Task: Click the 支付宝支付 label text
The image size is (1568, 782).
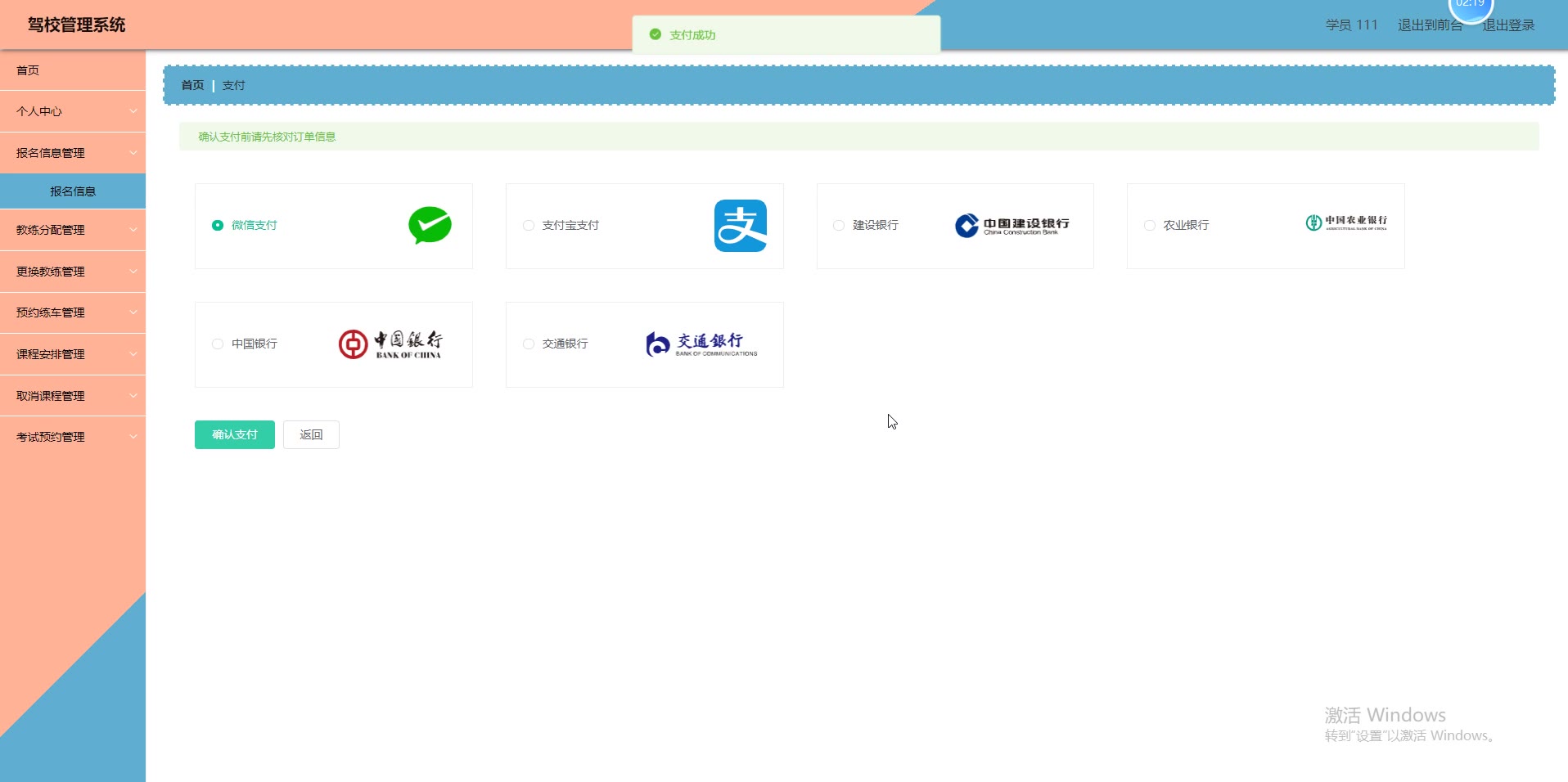Action: coord(570,225)
